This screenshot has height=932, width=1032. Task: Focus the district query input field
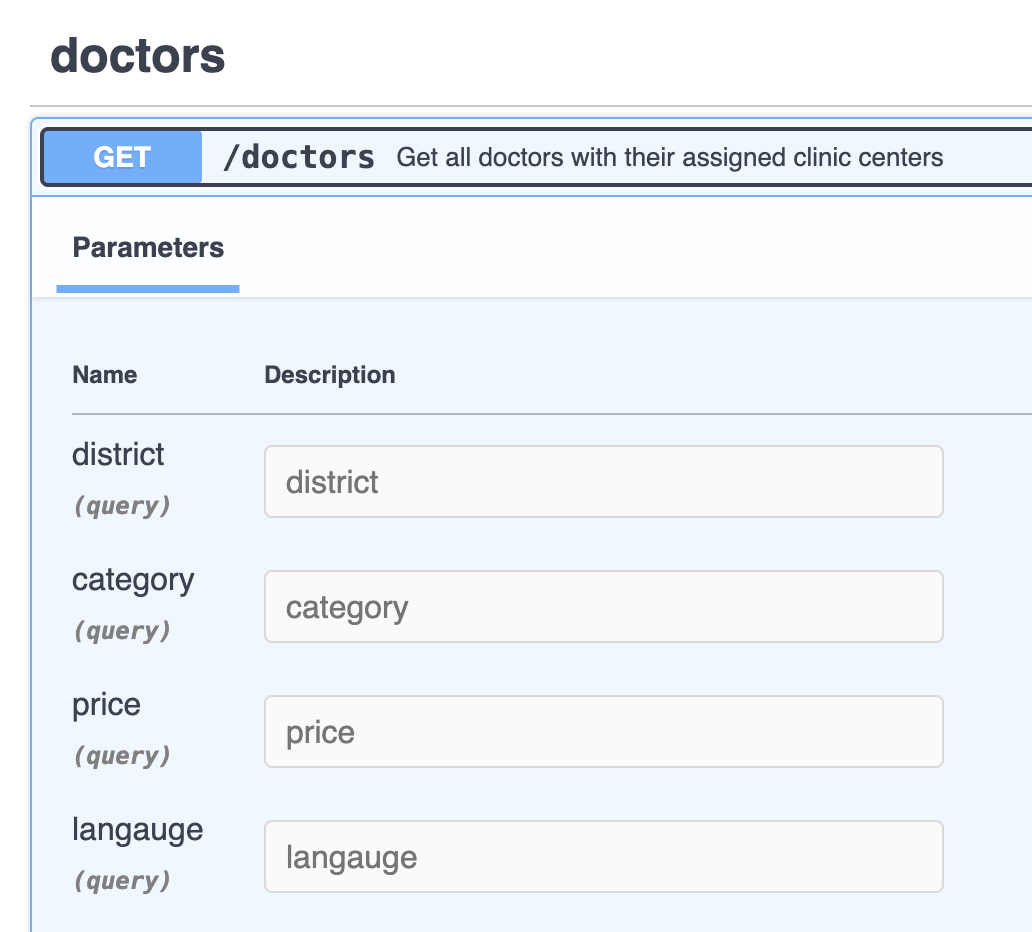click(603, 482)
